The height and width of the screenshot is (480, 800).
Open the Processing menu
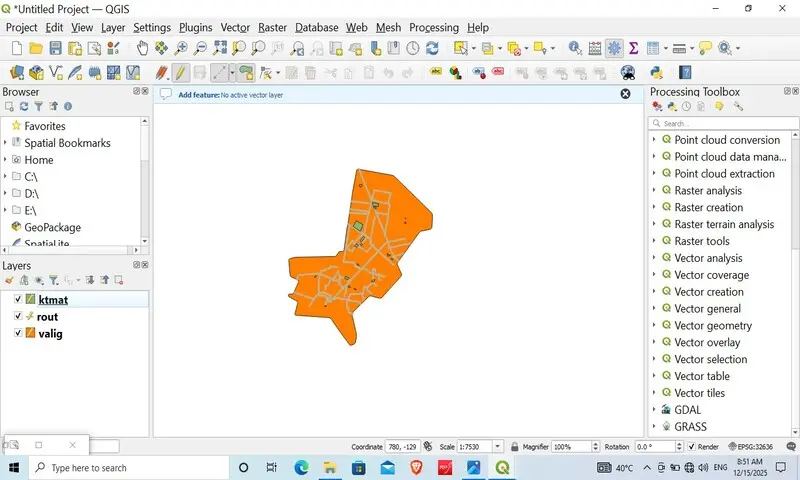pyautogui.click(x=434, y=28)
